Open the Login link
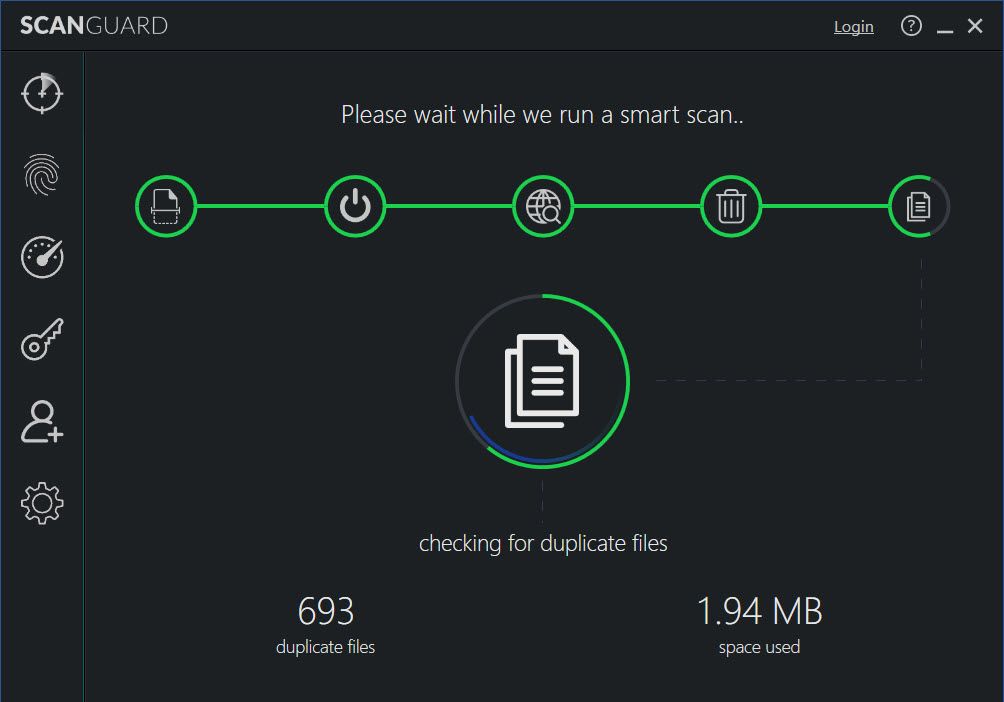This screenshot has width=1004, height=702. pyautogui.click(x=853, y=26)
